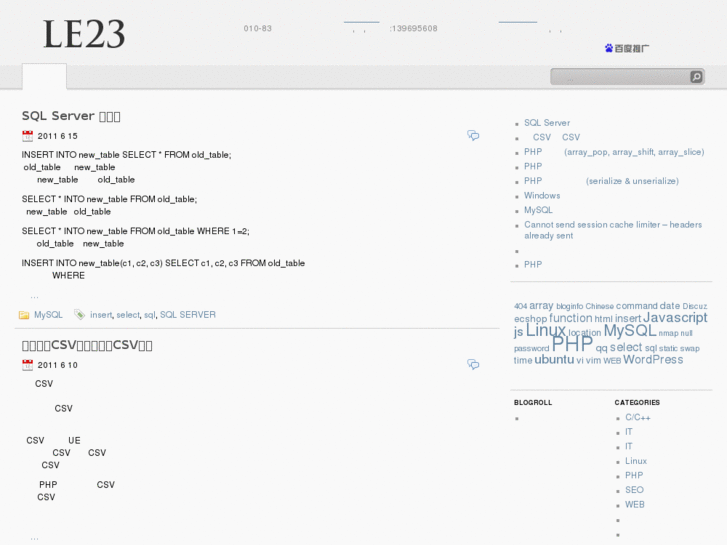Click the Discuz tag in tag cloud

(x=695, y=306)
